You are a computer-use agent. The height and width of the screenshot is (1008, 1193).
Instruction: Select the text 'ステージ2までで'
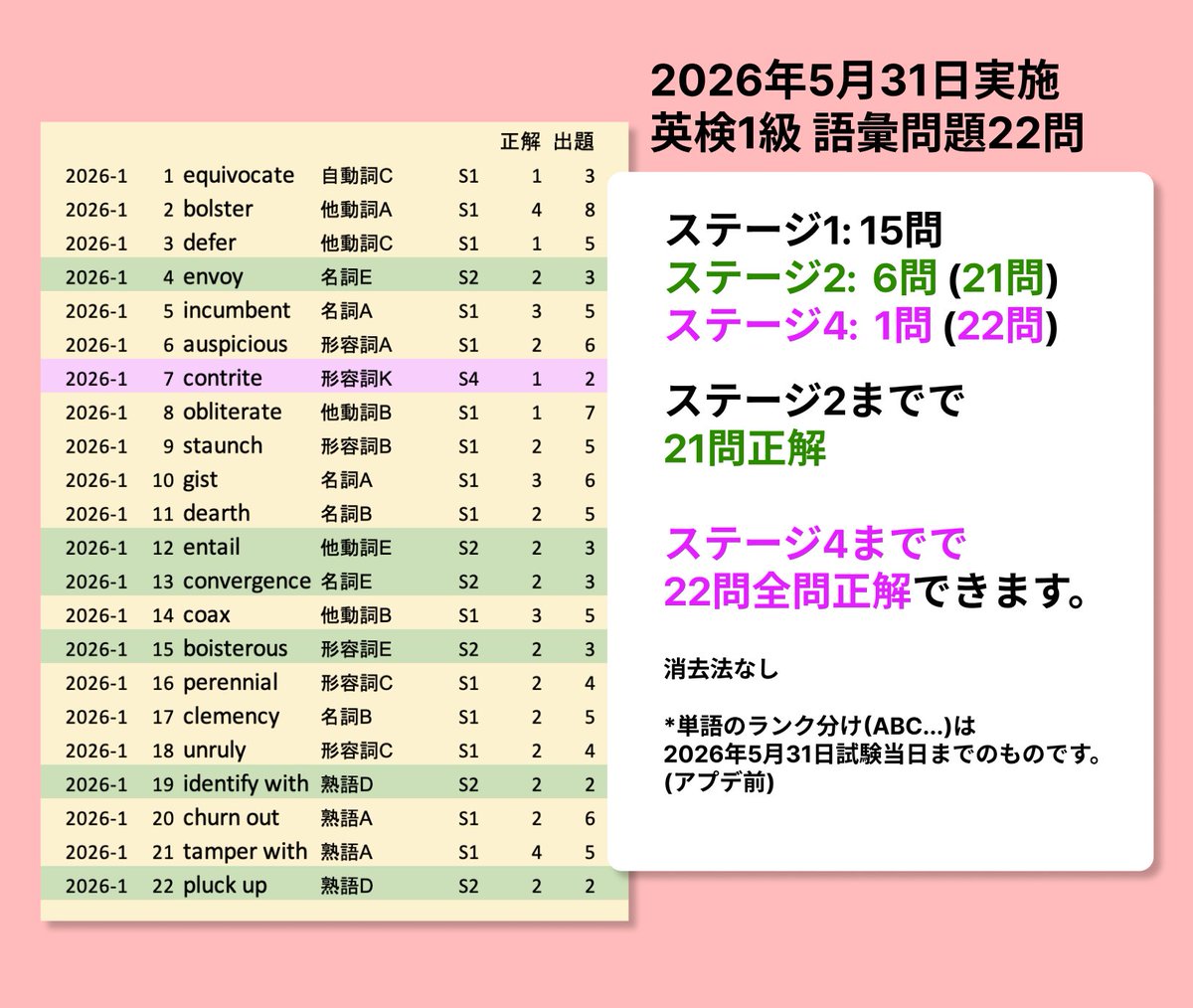coord(815,402)
